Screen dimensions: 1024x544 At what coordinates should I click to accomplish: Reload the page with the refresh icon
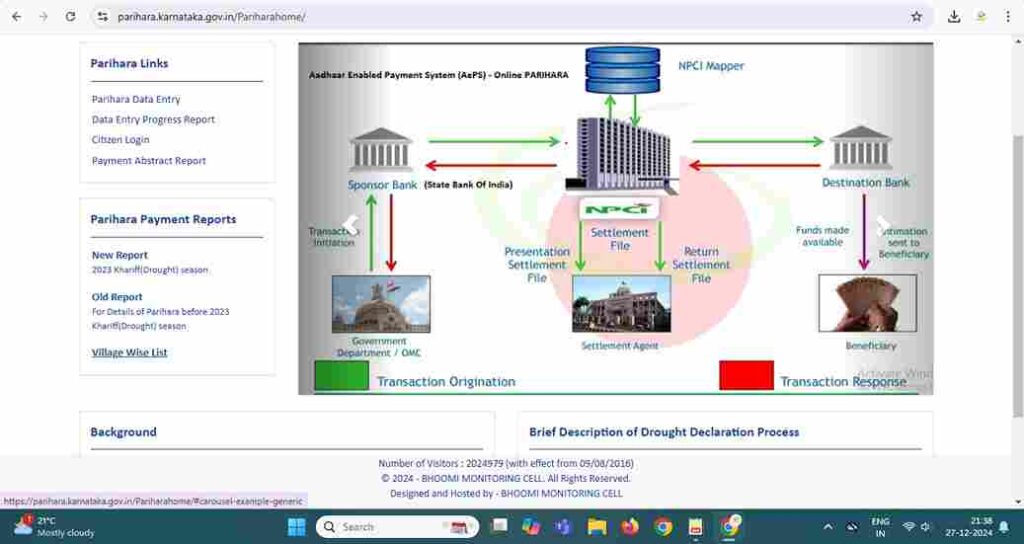tap(70, 17)
